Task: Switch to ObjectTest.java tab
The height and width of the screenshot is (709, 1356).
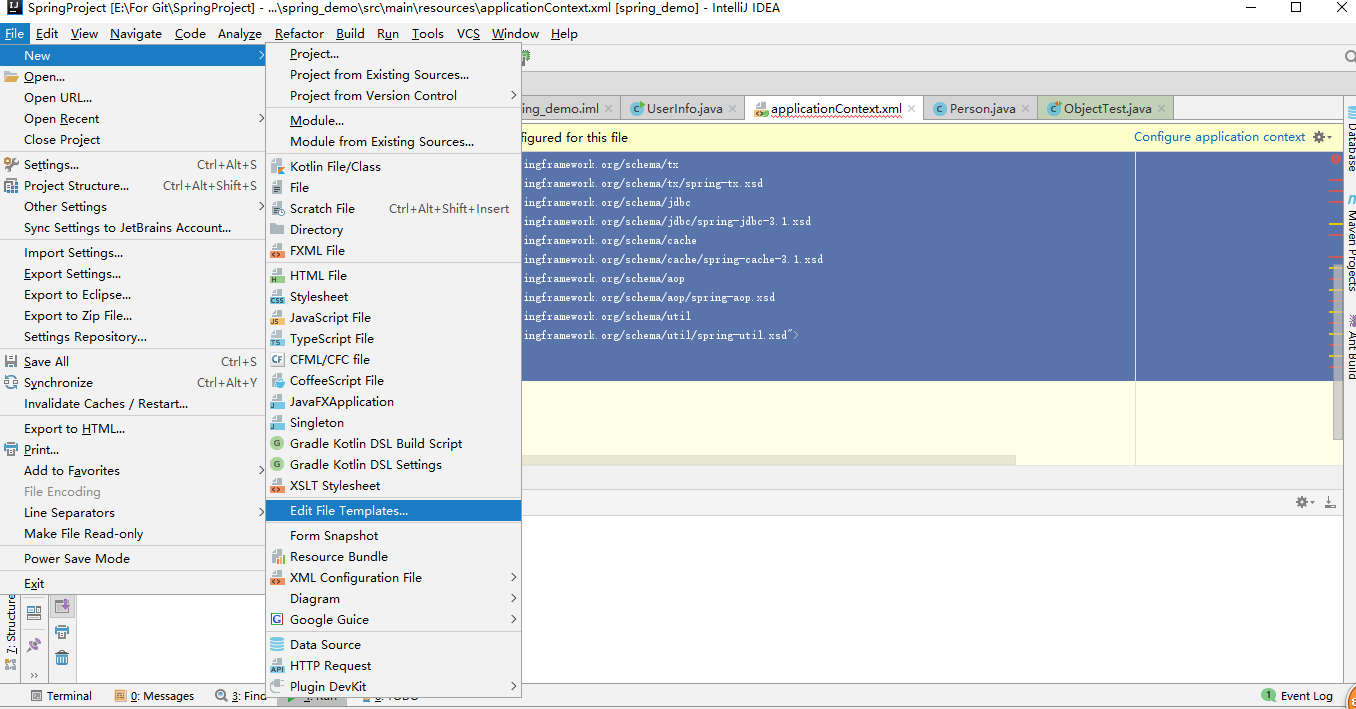Action: coord(1106,109)
